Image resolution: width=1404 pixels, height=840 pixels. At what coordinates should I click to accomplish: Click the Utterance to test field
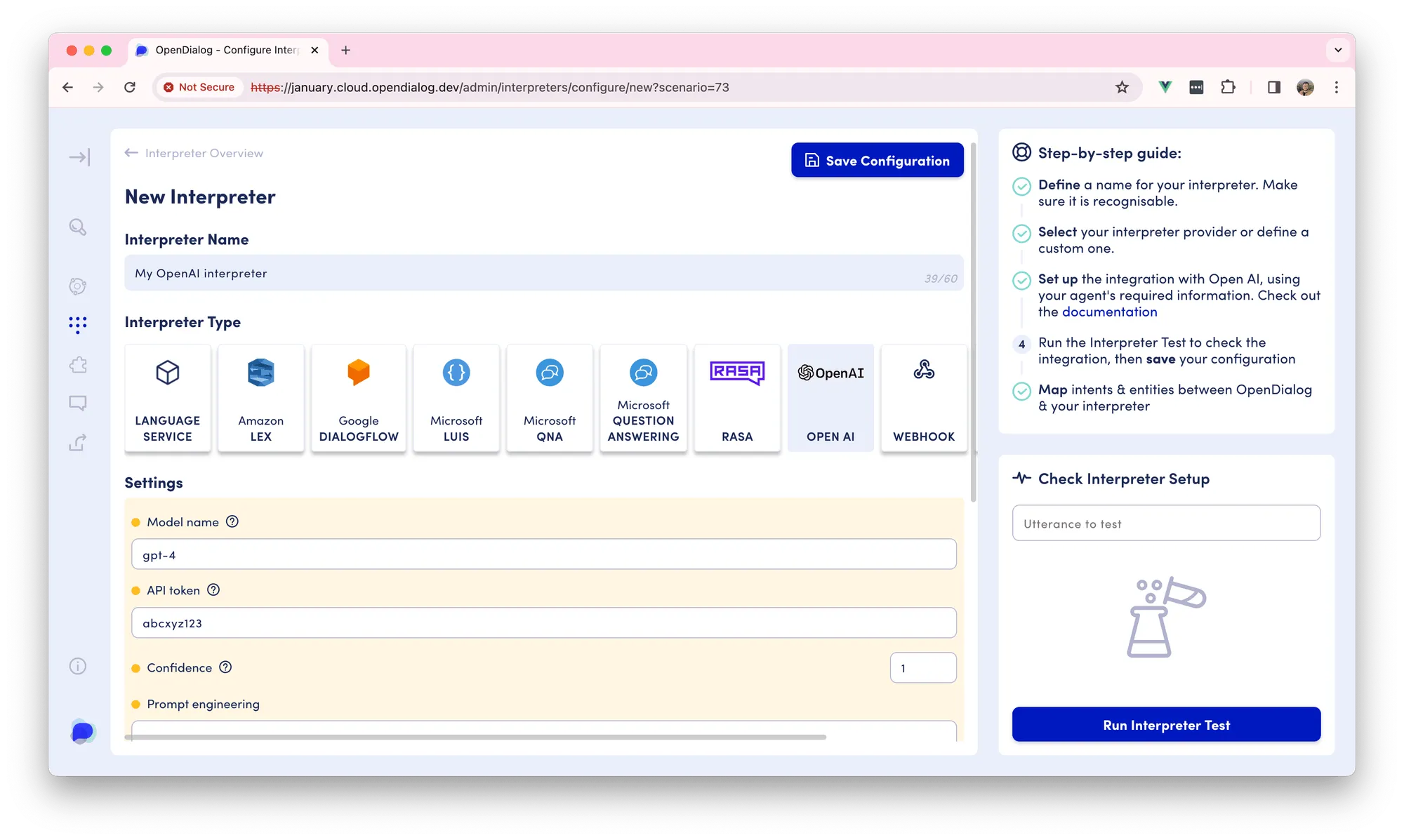[1166, 524]
